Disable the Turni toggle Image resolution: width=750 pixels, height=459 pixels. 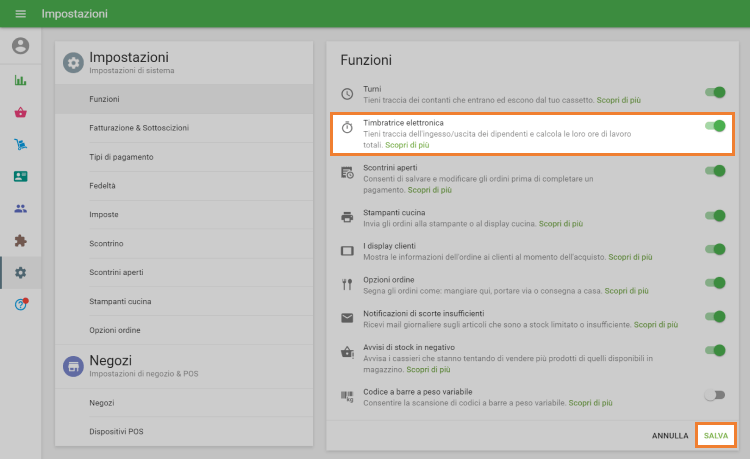(x=715, y=92)
